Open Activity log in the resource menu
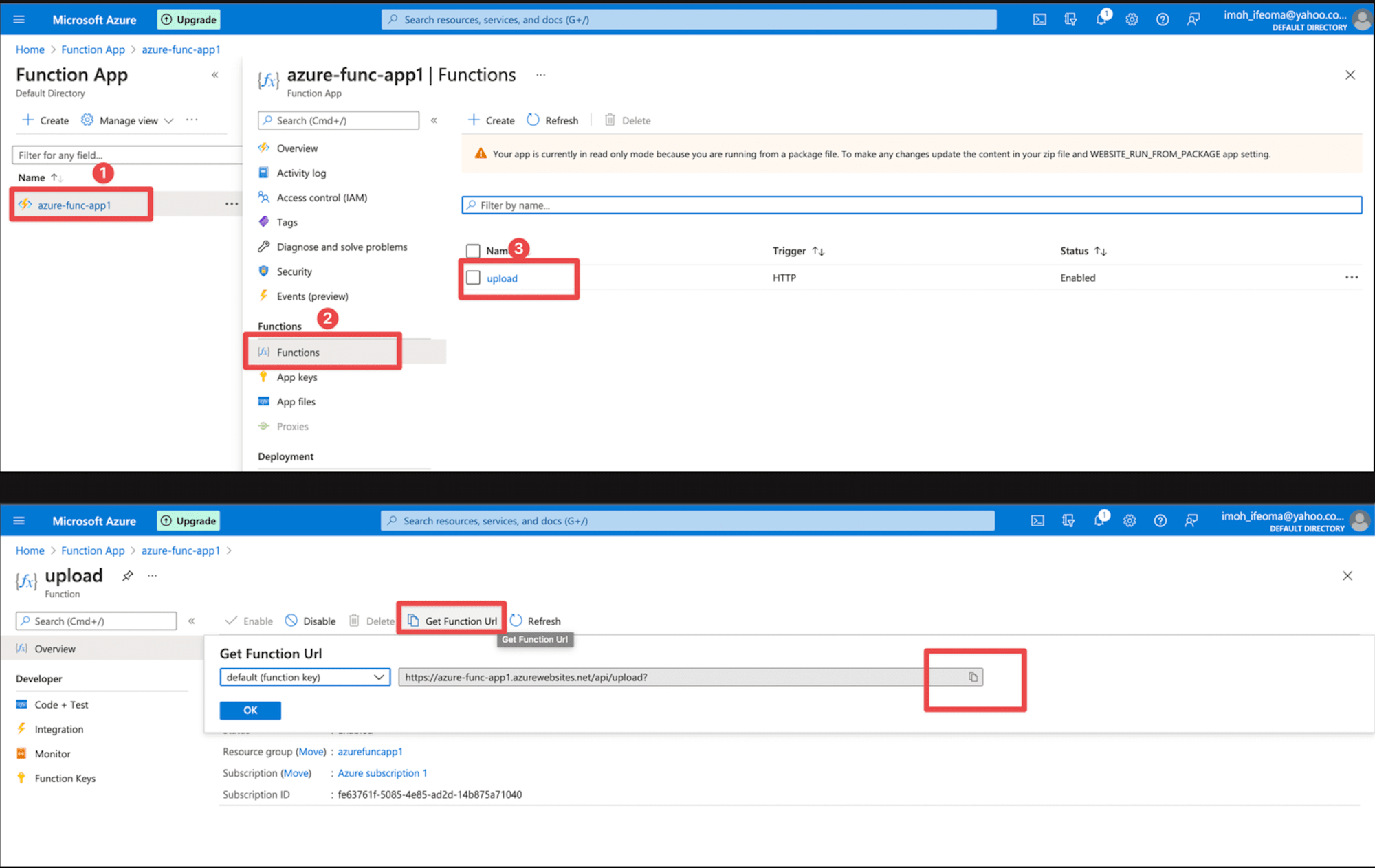Viewport: 1375px width, 868px height. click(301, 173)
